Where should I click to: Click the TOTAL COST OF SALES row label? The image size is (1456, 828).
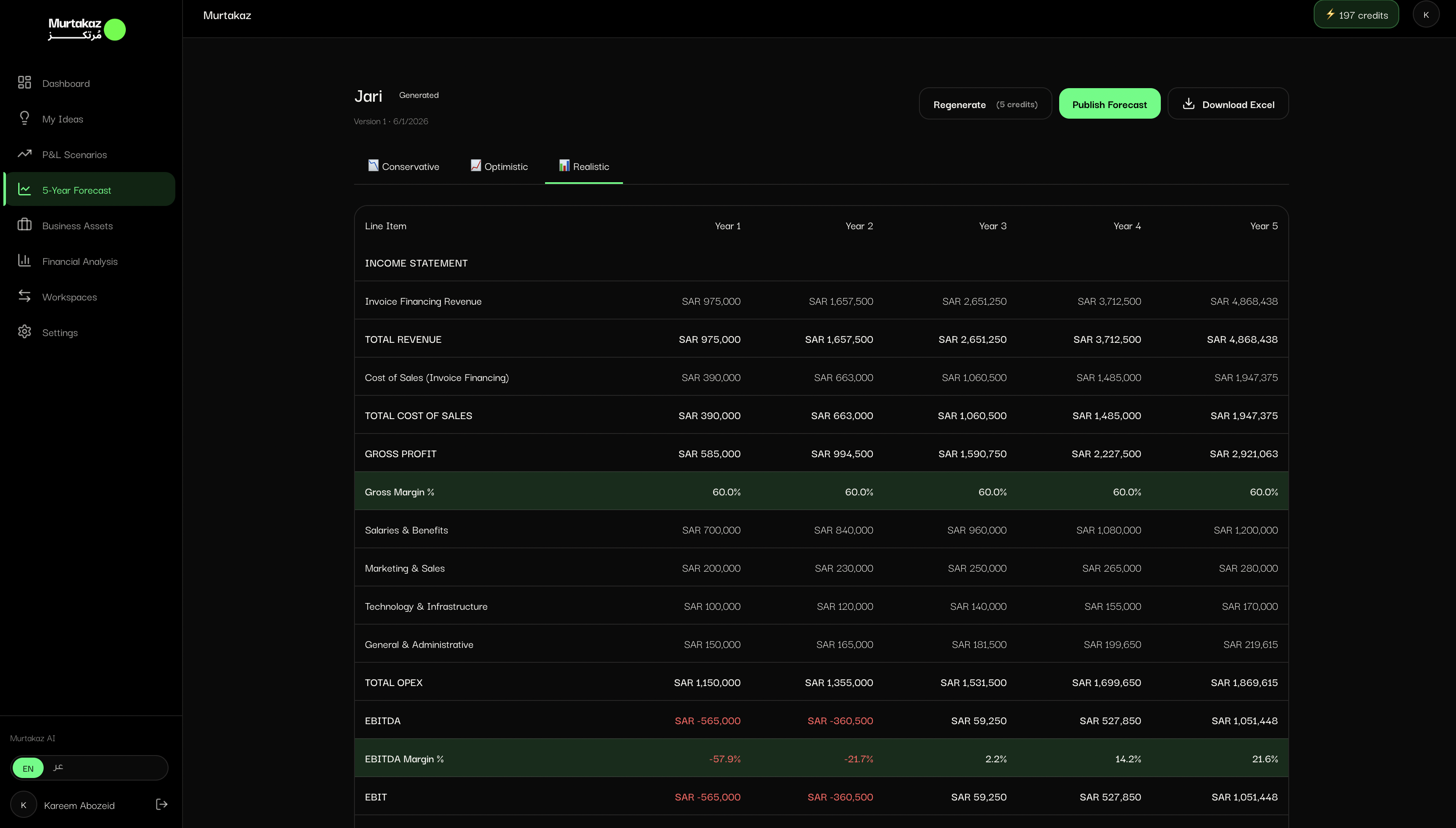click(x=418, y=416)
